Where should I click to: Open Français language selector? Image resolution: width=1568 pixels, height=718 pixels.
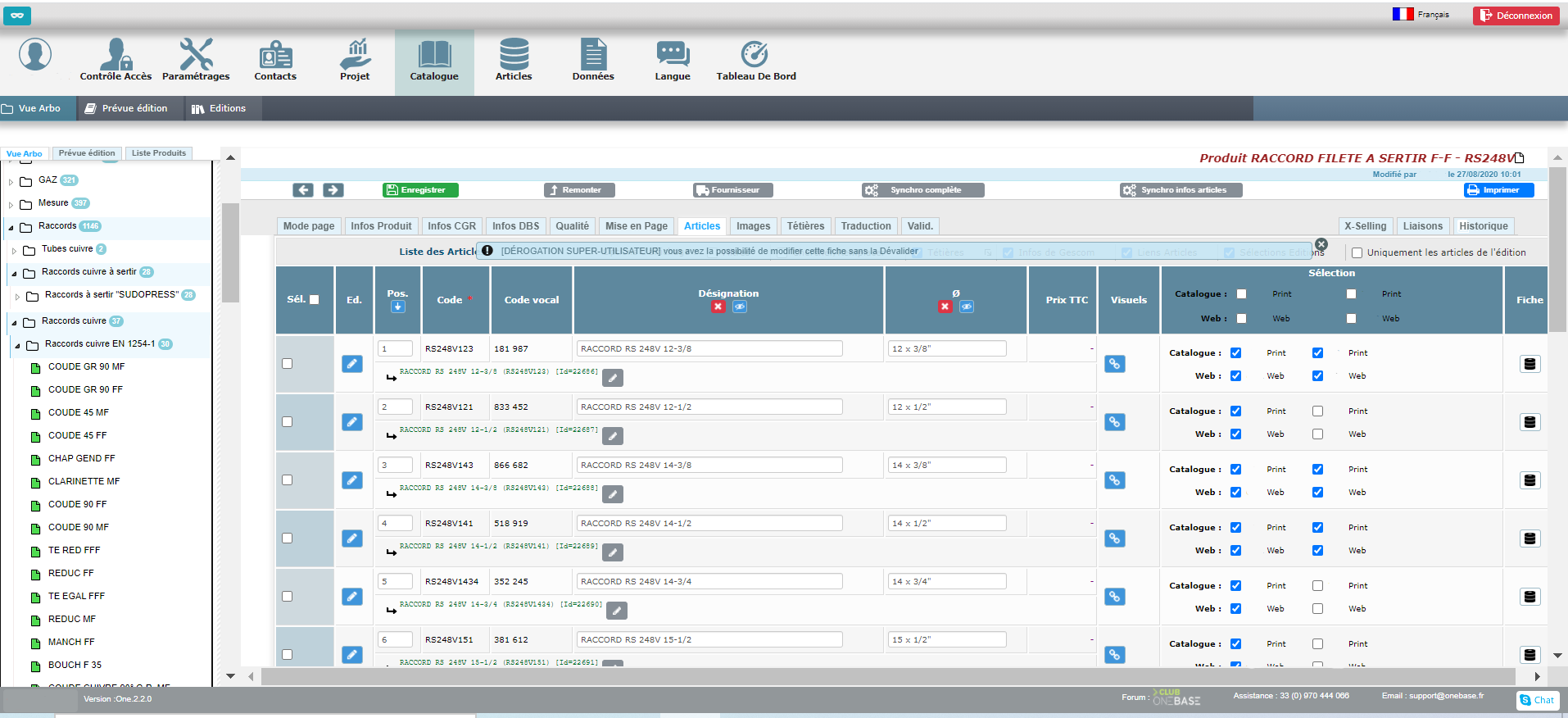click(1421, 15)
